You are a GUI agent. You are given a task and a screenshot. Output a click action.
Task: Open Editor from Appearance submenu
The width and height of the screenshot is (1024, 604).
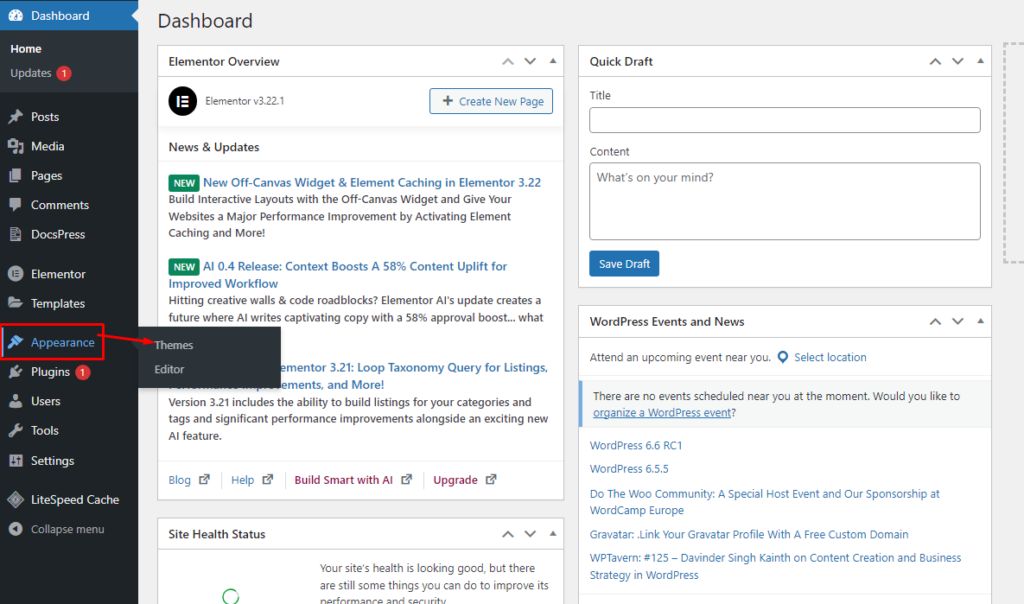pos(169,370)
